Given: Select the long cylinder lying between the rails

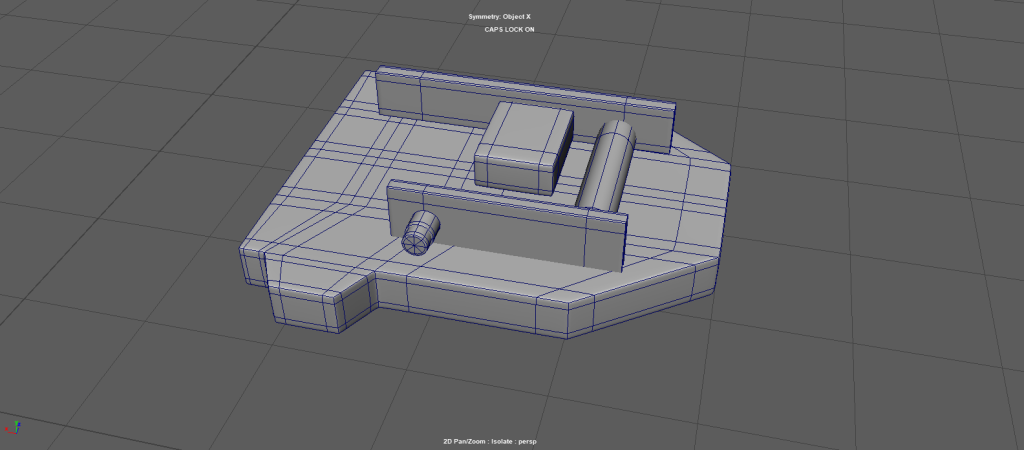Looking at the screenshot, I should (607, 166).
